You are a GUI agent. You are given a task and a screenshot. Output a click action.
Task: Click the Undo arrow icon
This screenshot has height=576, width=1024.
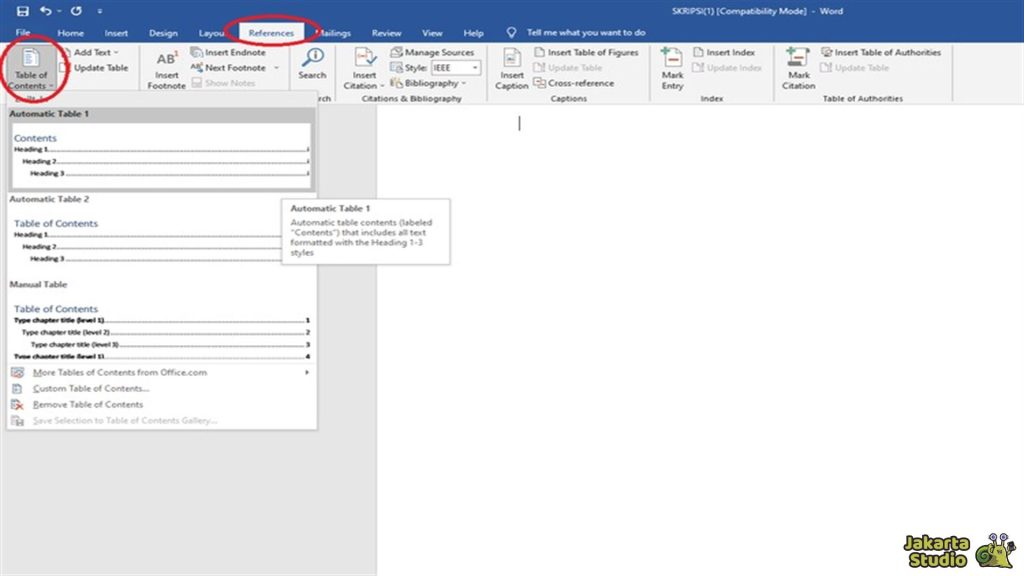coord(45,11)
